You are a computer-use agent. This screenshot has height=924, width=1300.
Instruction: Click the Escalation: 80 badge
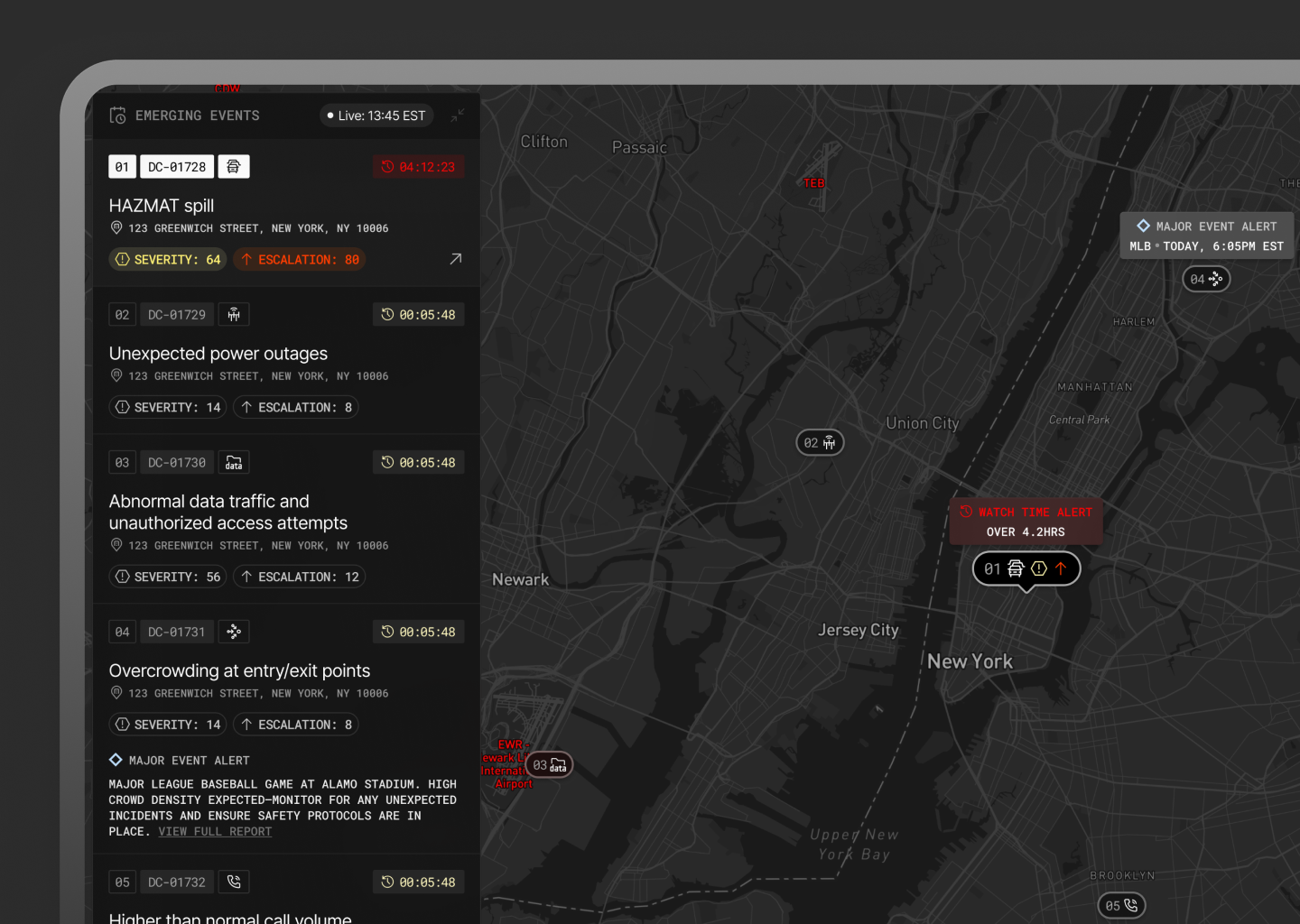click(x=300, y=260)
